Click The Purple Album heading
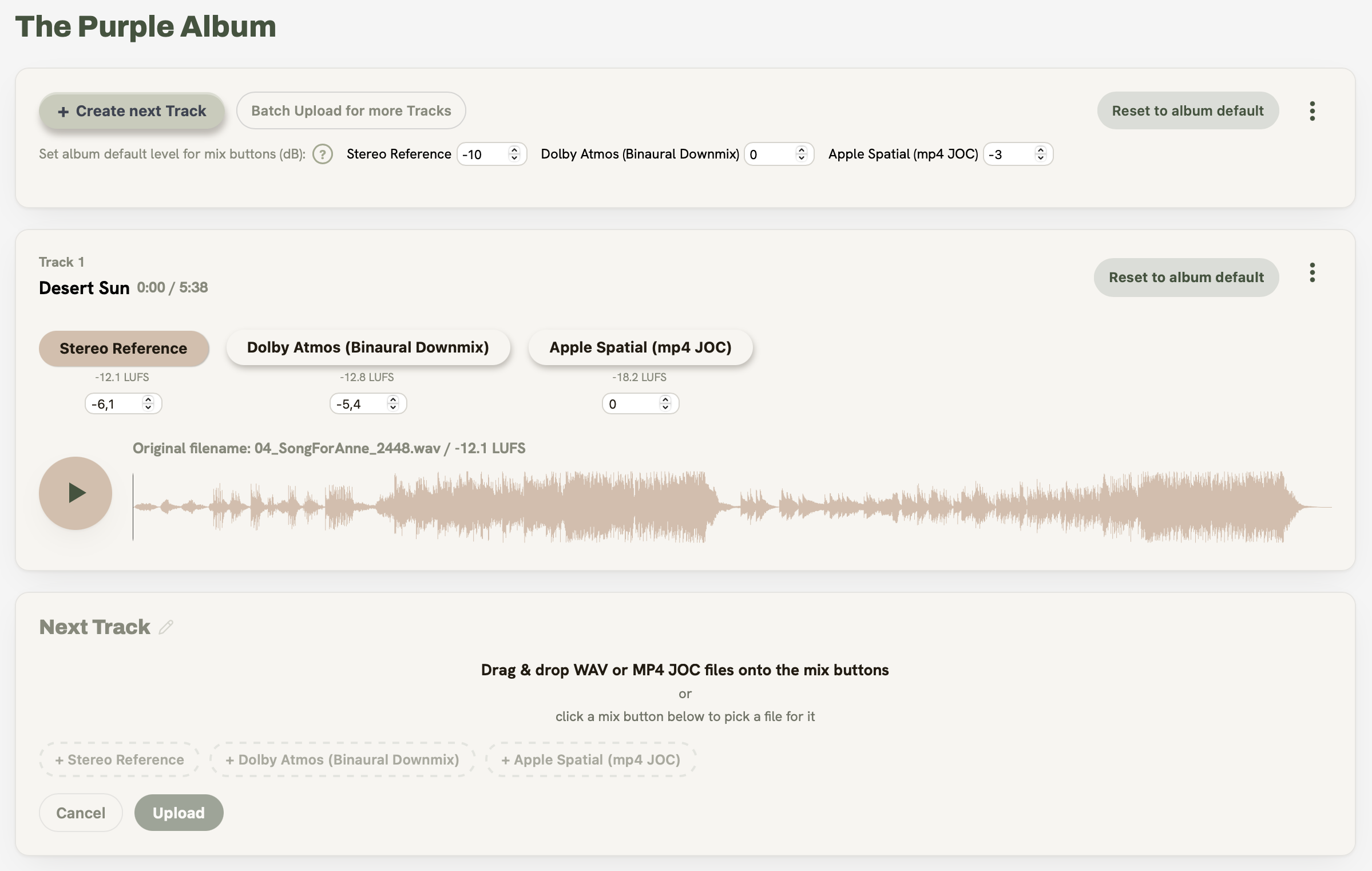Image resolution: width=1372 pixels, height=871 pixels. [145, 26]
